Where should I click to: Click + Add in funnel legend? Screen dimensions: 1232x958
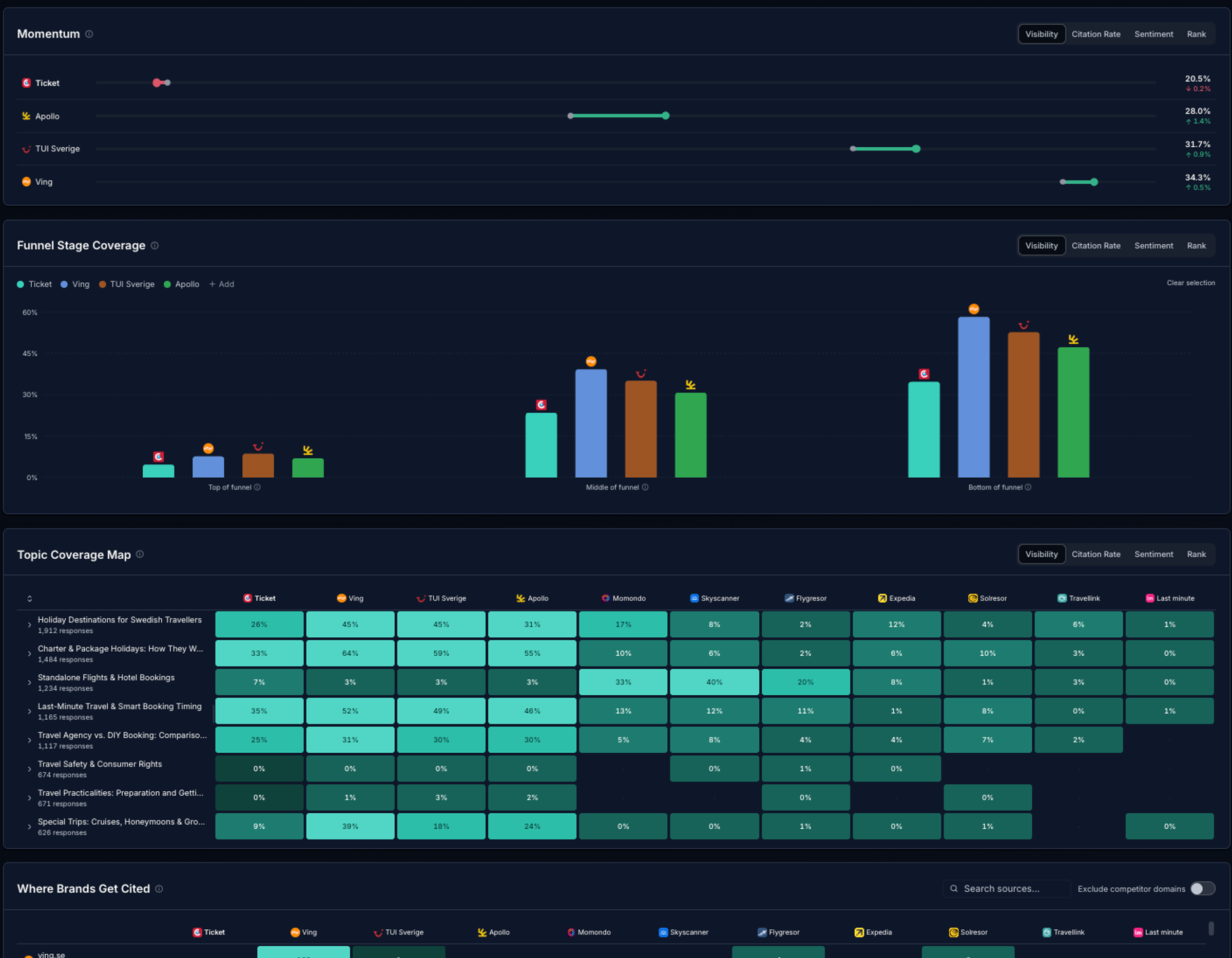(222, 284)
